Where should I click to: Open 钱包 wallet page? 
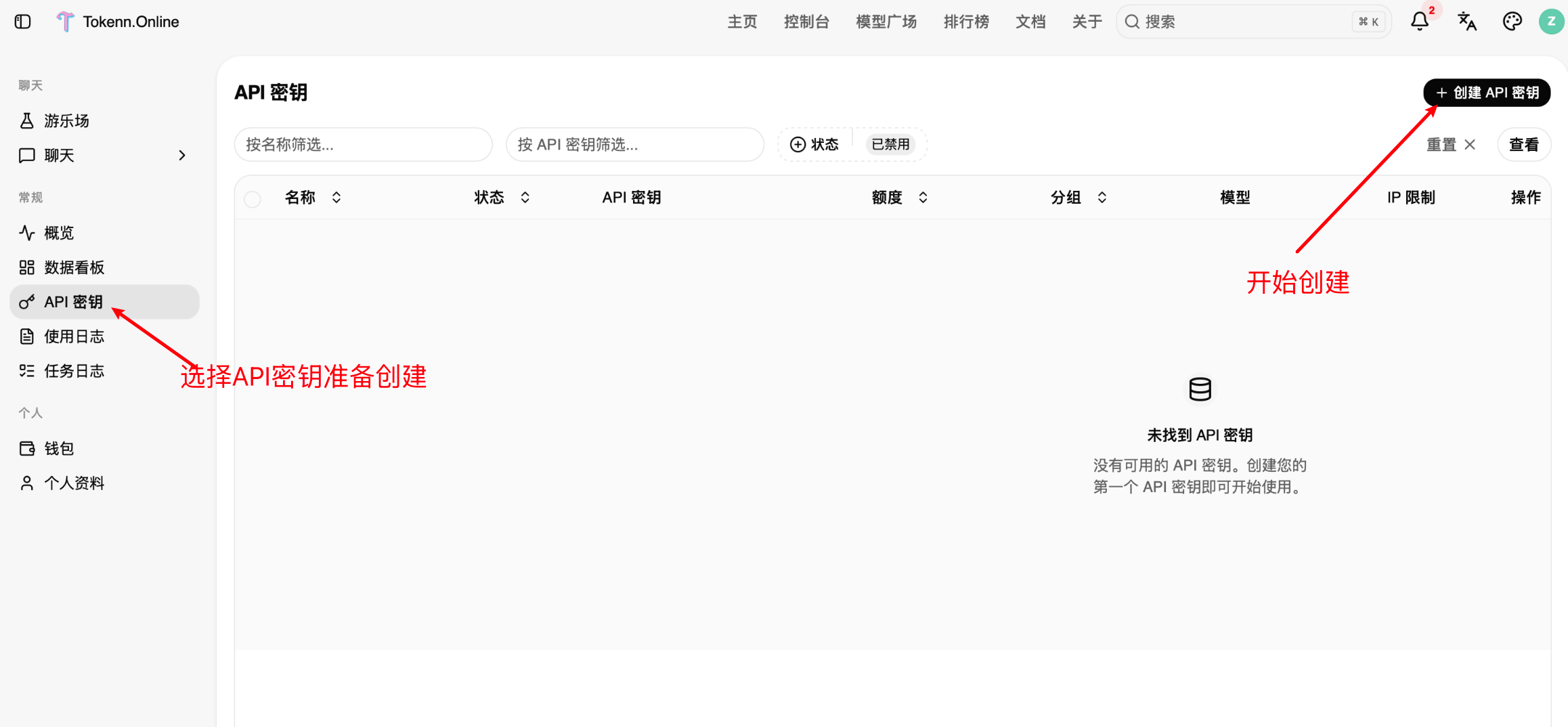pyautogui.click(x=104, y=448)
